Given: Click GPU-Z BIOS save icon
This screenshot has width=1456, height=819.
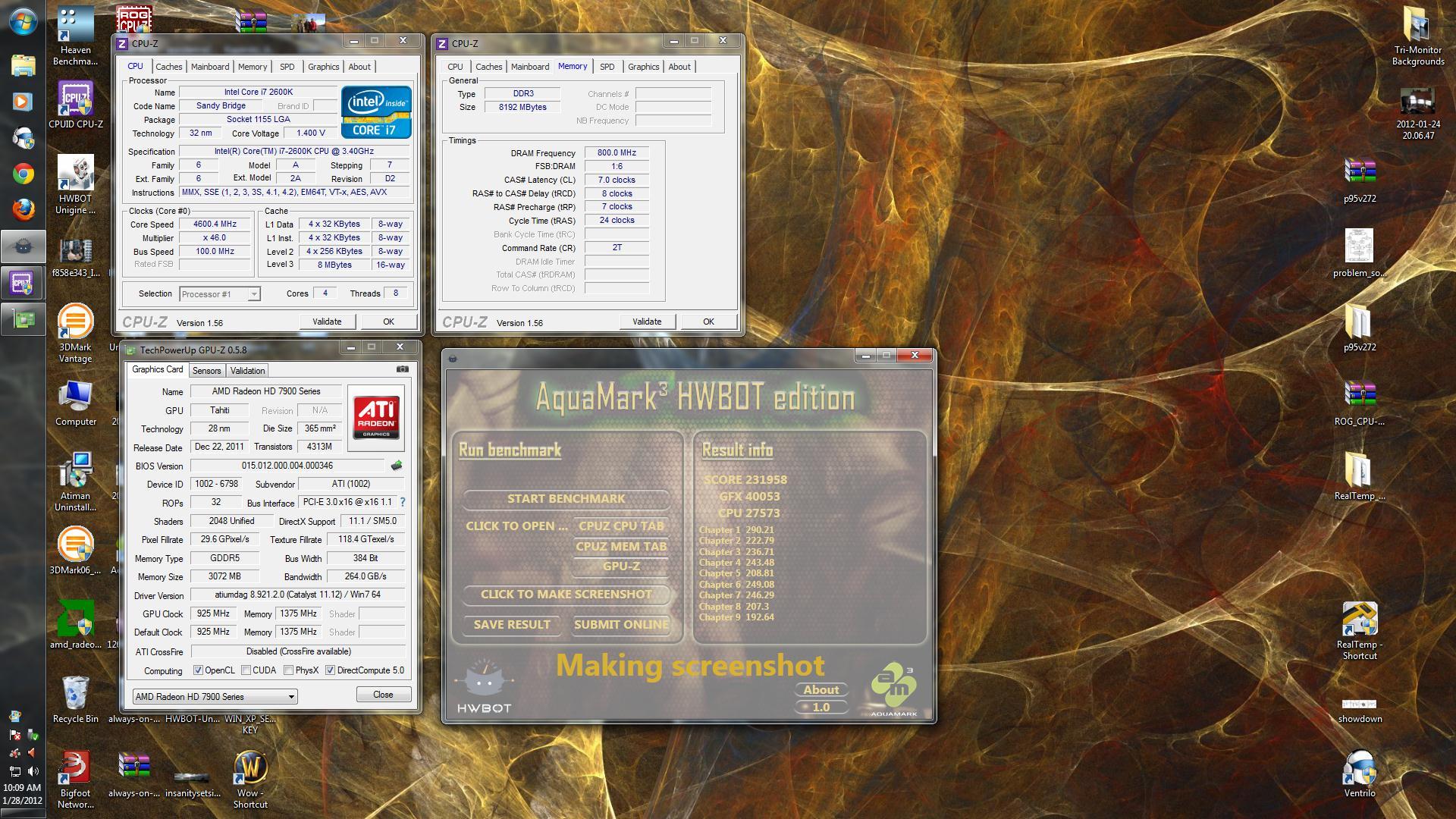Looking at the screenshot, I should click(396, 466).
